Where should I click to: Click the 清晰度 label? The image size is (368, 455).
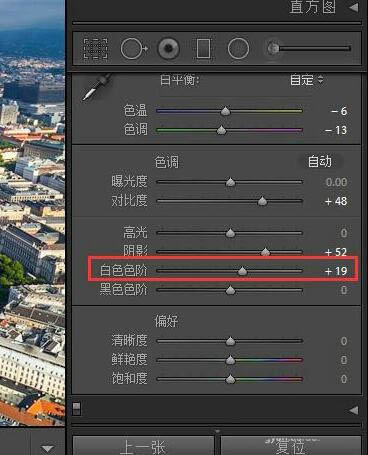coord(129,340)
